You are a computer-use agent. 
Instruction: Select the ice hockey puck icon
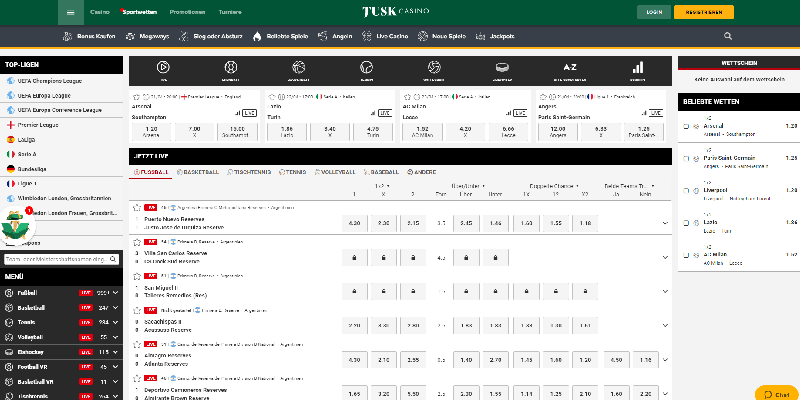502,67
